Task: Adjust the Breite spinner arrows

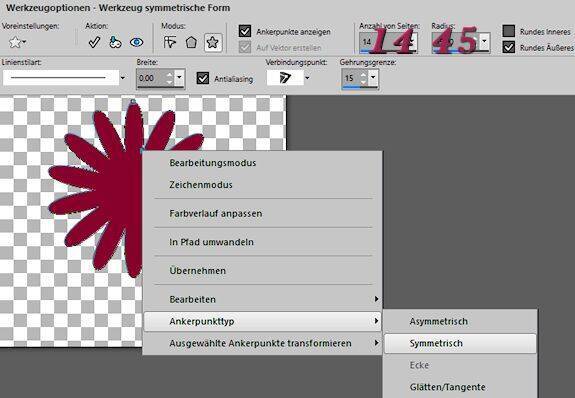Action: click(169, 78)
